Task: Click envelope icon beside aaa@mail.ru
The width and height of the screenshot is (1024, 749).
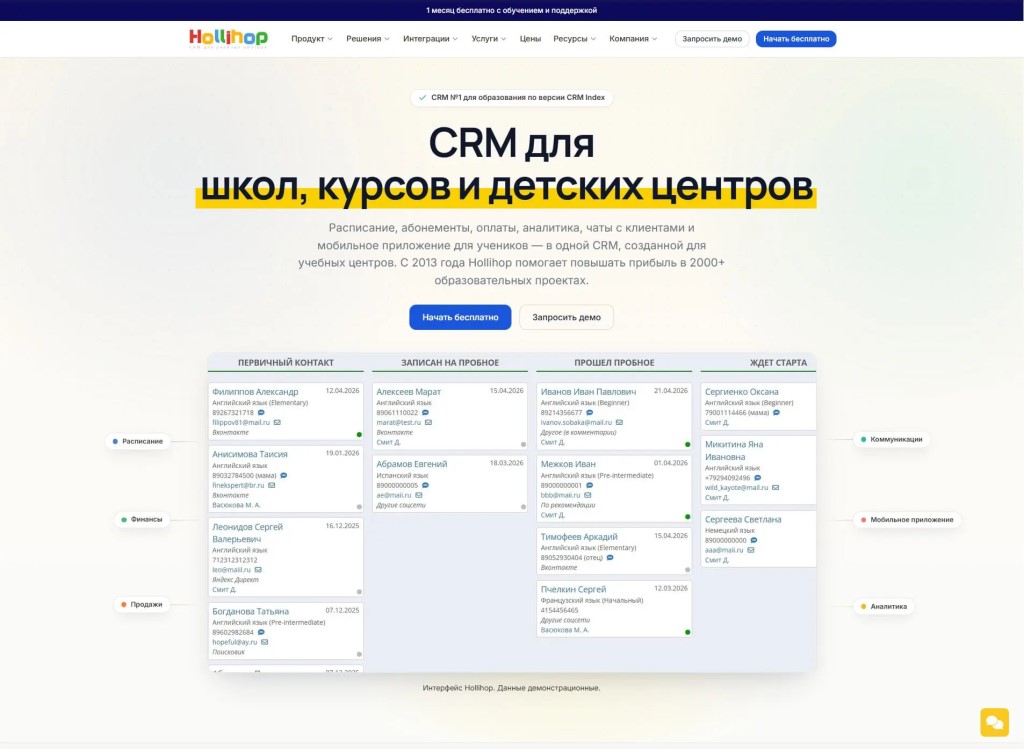Action: (x=751, y=550)
